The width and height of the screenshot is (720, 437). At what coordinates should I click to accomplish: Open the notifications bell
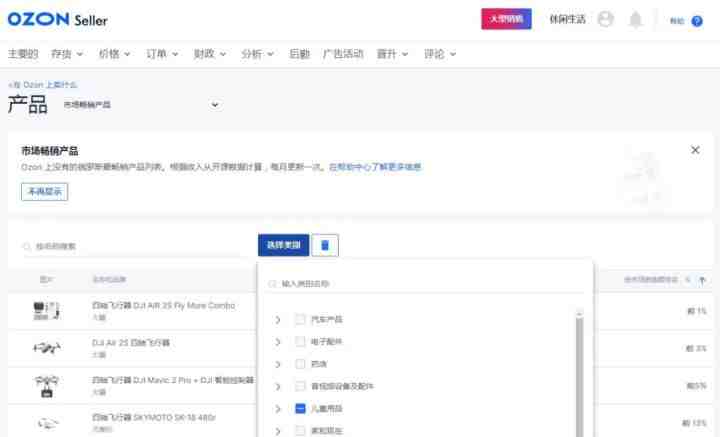pyautogui.click(x=636, y=20)
